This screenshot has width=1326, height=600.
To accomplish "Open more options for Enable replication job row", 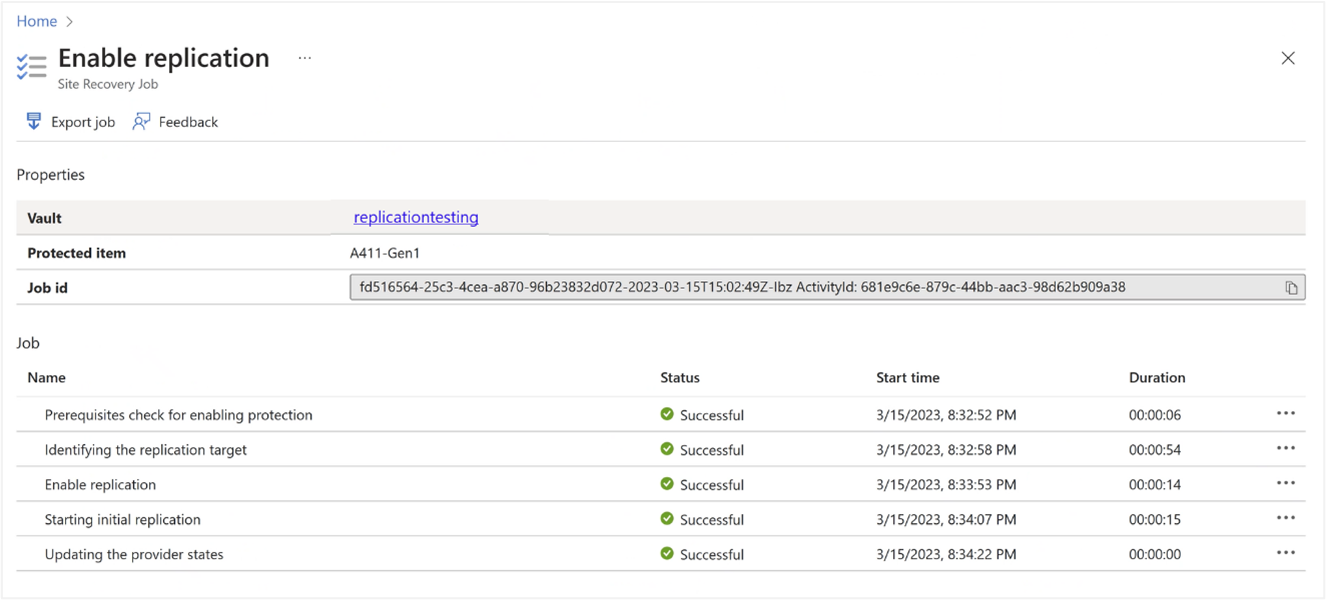I will click(x=1285, y=484).
